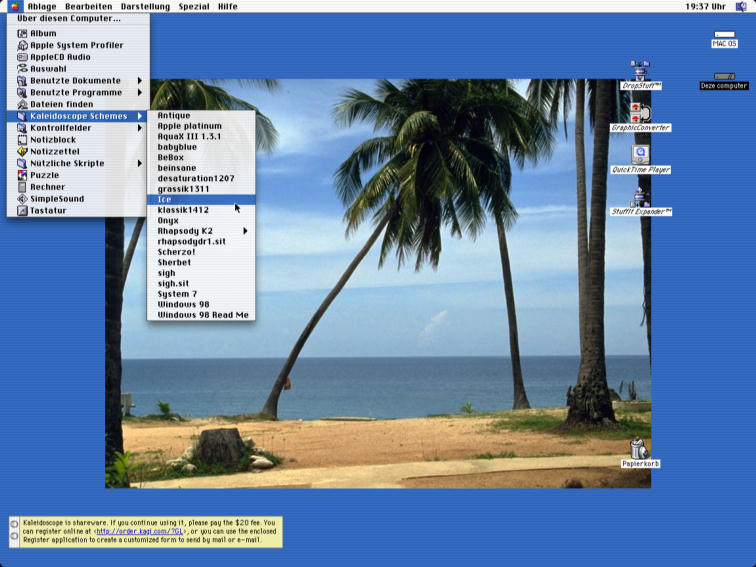756x567 pixels.
Task: Select the GraphicConverter desktop icon
Action: pyautogui.click(x=640, y=112)
